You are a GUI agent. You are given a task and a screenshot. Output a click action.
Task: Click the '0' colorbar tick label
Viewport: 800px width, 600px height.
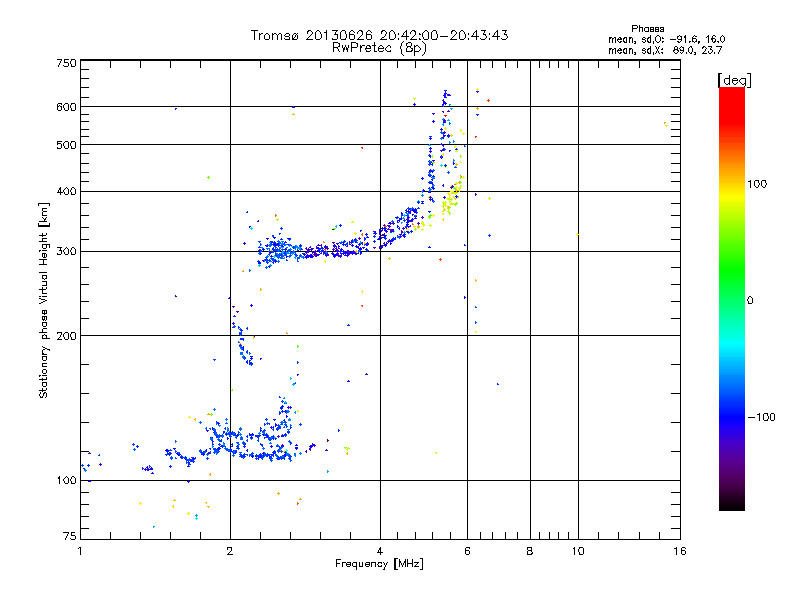click(750, 301)
